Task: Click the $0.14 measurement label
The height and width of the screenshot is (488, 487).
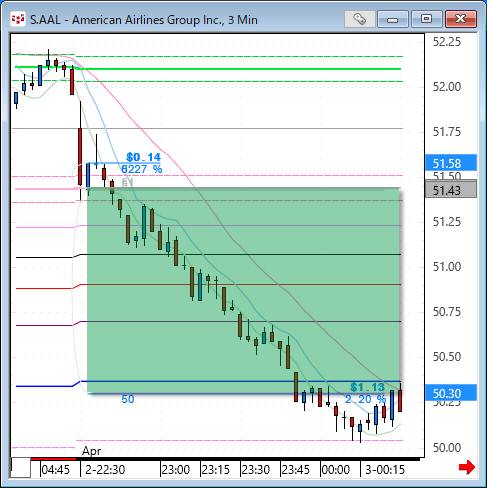Action: click(143, 157)
